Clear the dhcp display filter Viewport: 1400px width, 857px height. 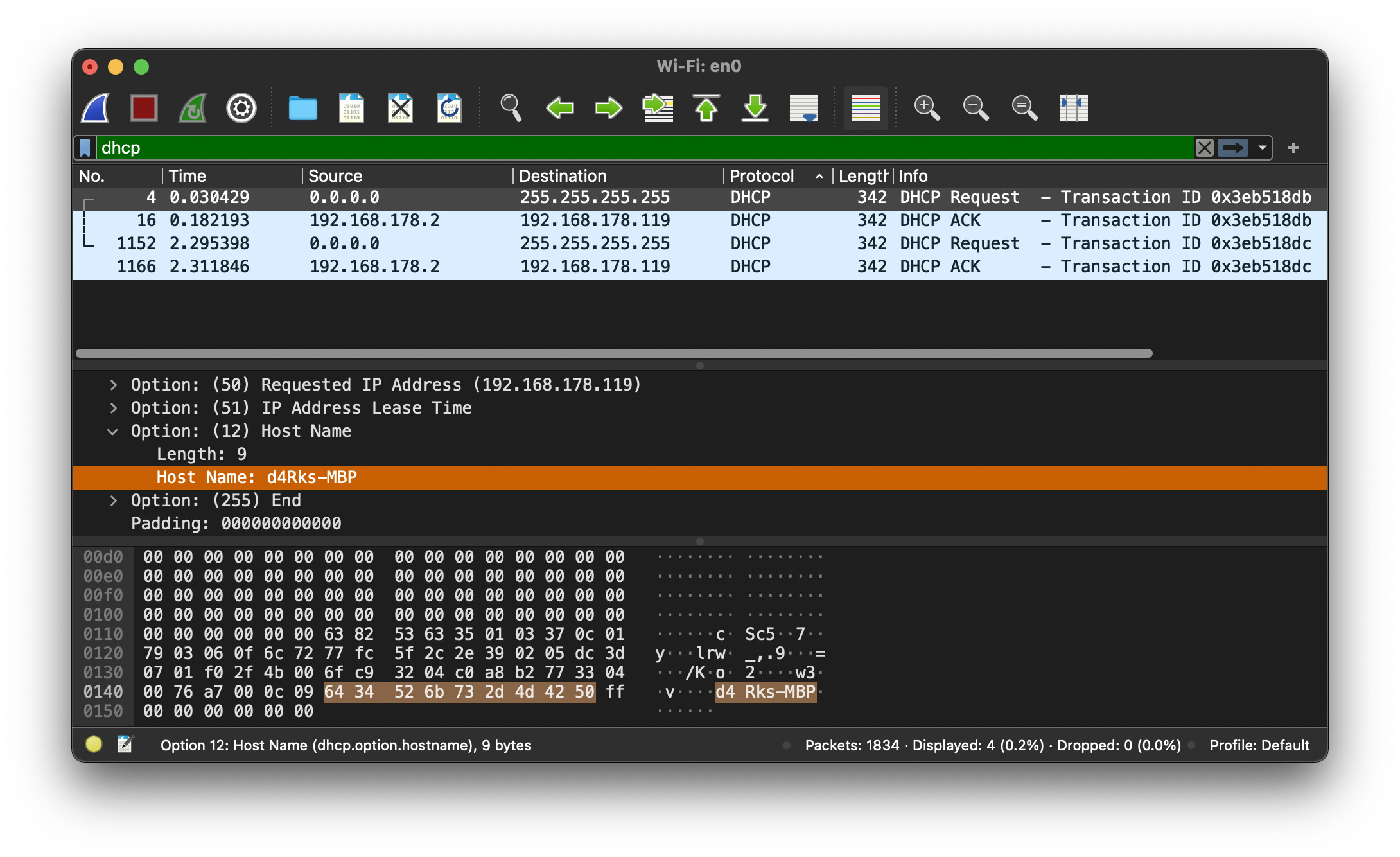click(x=1204, y=148)
